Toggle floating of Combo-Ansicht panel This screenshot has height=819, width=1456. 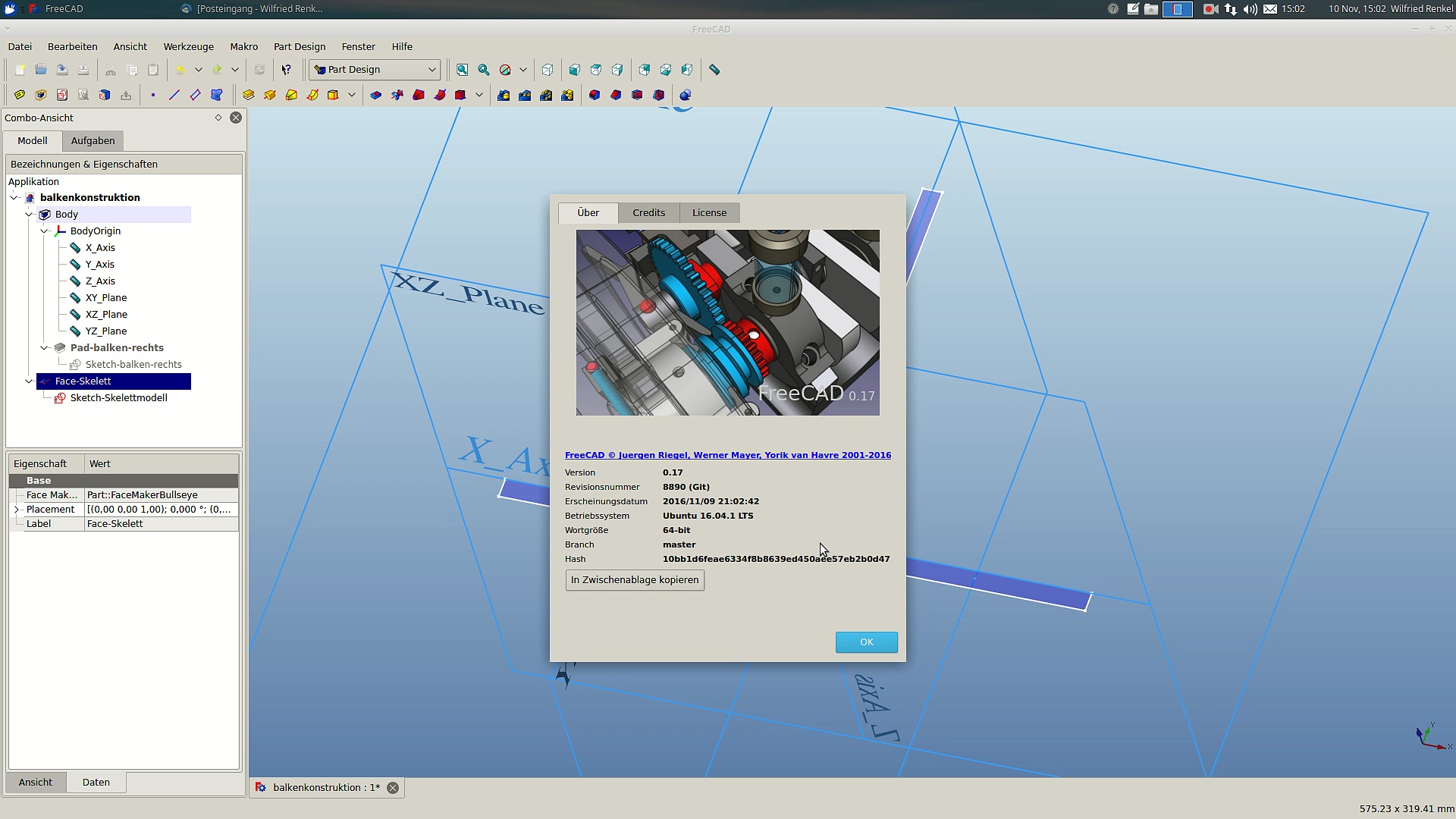[x=218, y=118]
